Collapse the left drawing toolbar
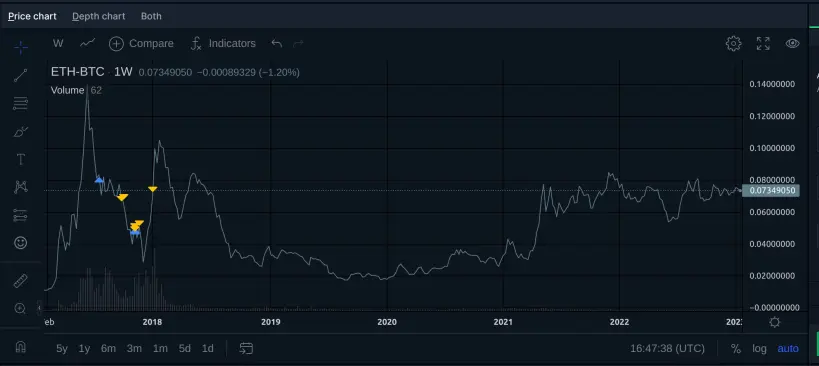The image size is (819, 366). point(39,308)
